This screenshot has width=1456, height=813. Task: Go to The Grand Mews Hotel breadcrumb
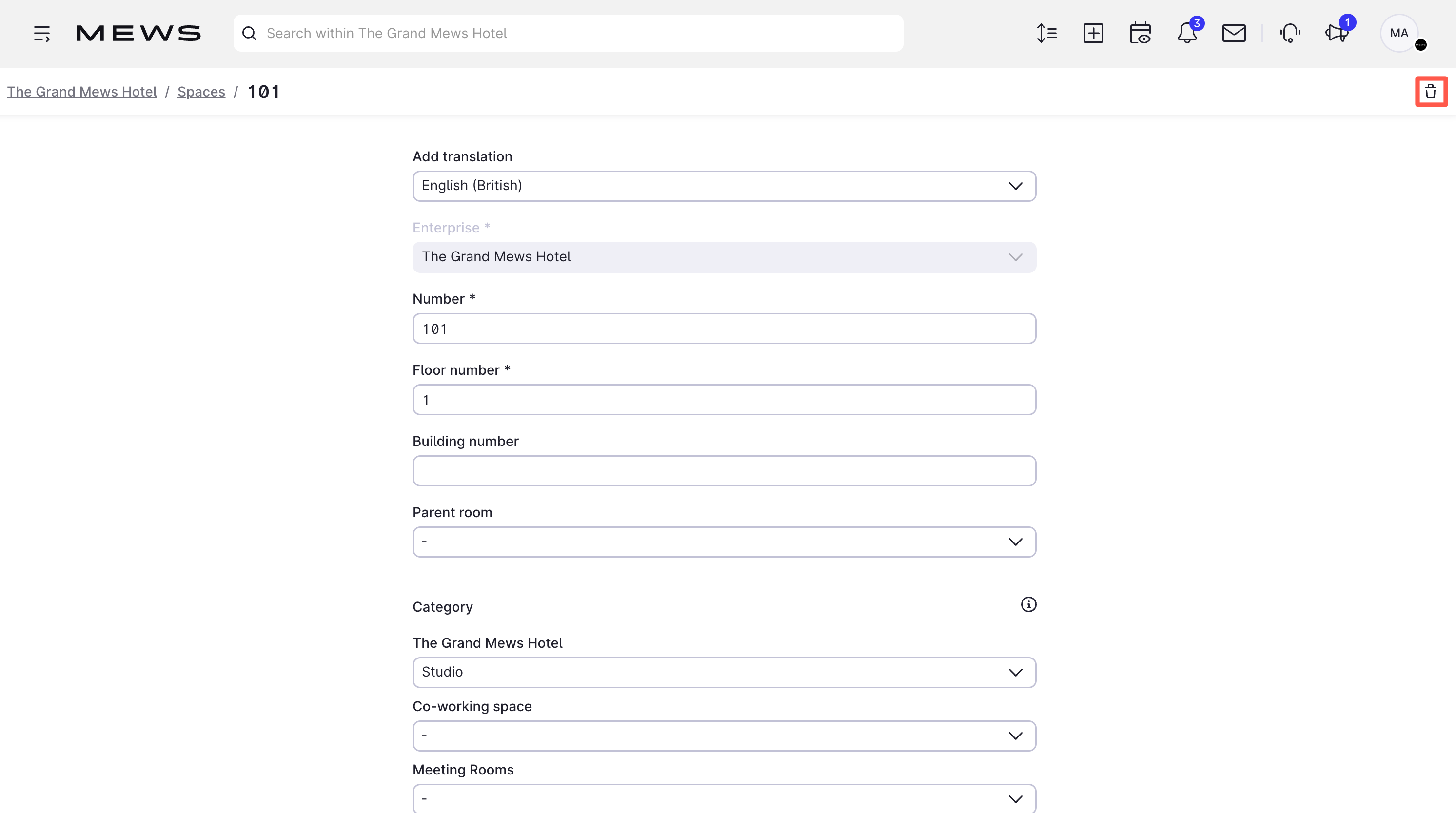[x=82, y=92]
